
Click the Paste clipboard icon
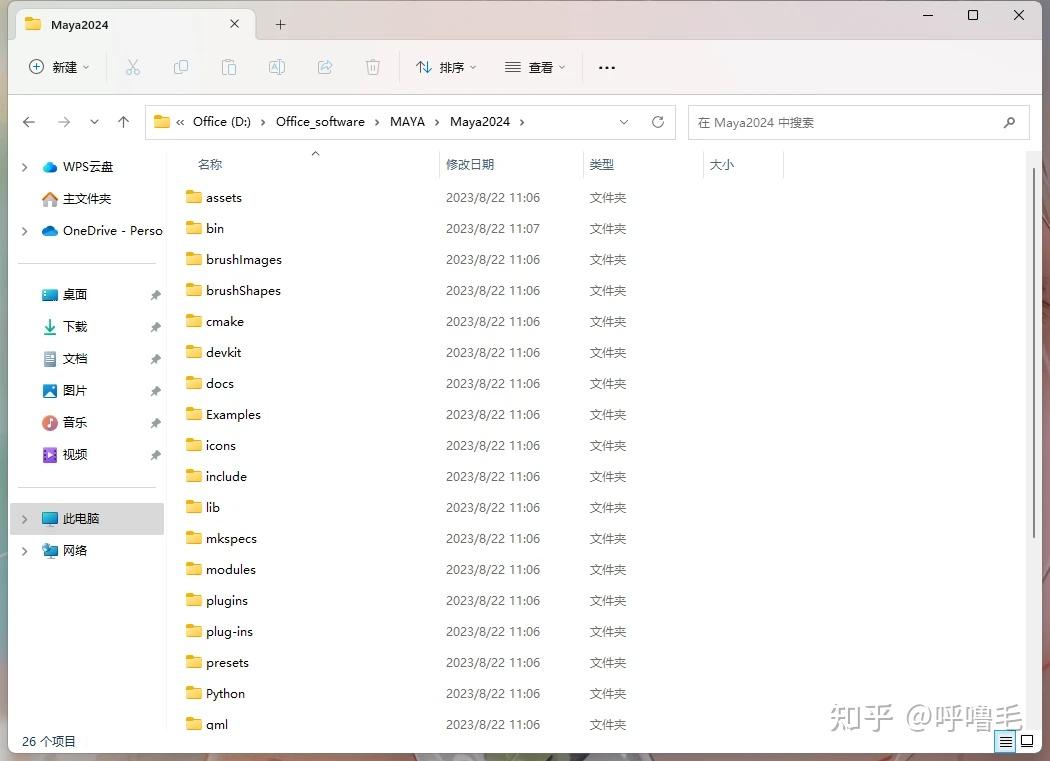(229, 67)
